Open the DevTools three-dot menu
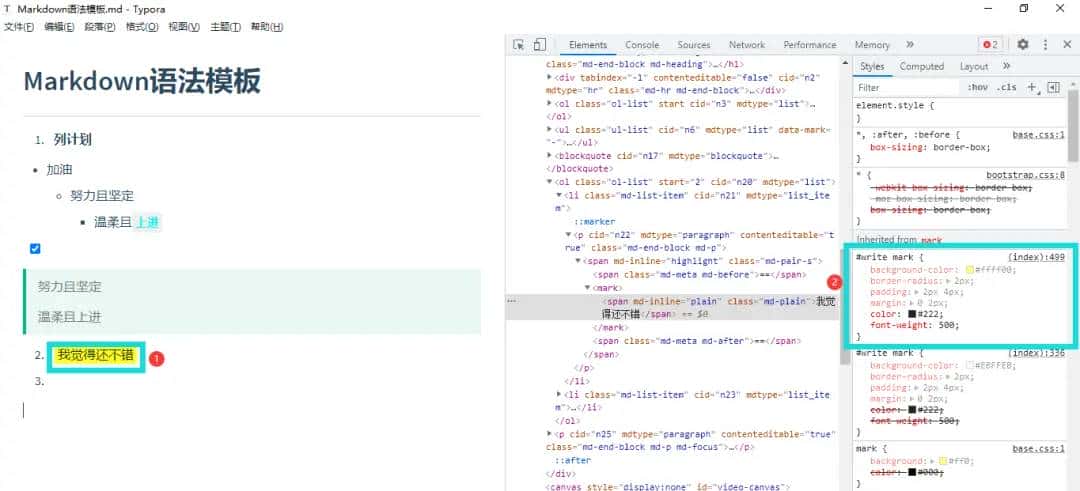The image size is (1080, 491). 1045,45
